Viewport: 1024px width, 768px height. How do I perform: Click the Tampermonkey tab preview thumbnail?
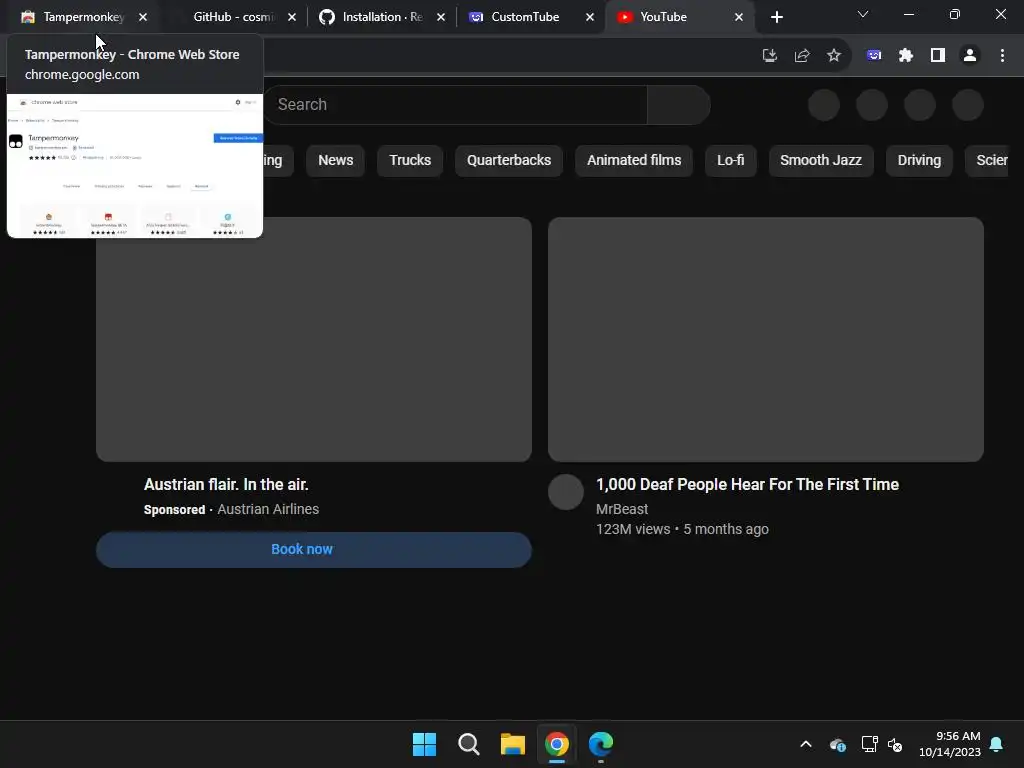[135, 166]
